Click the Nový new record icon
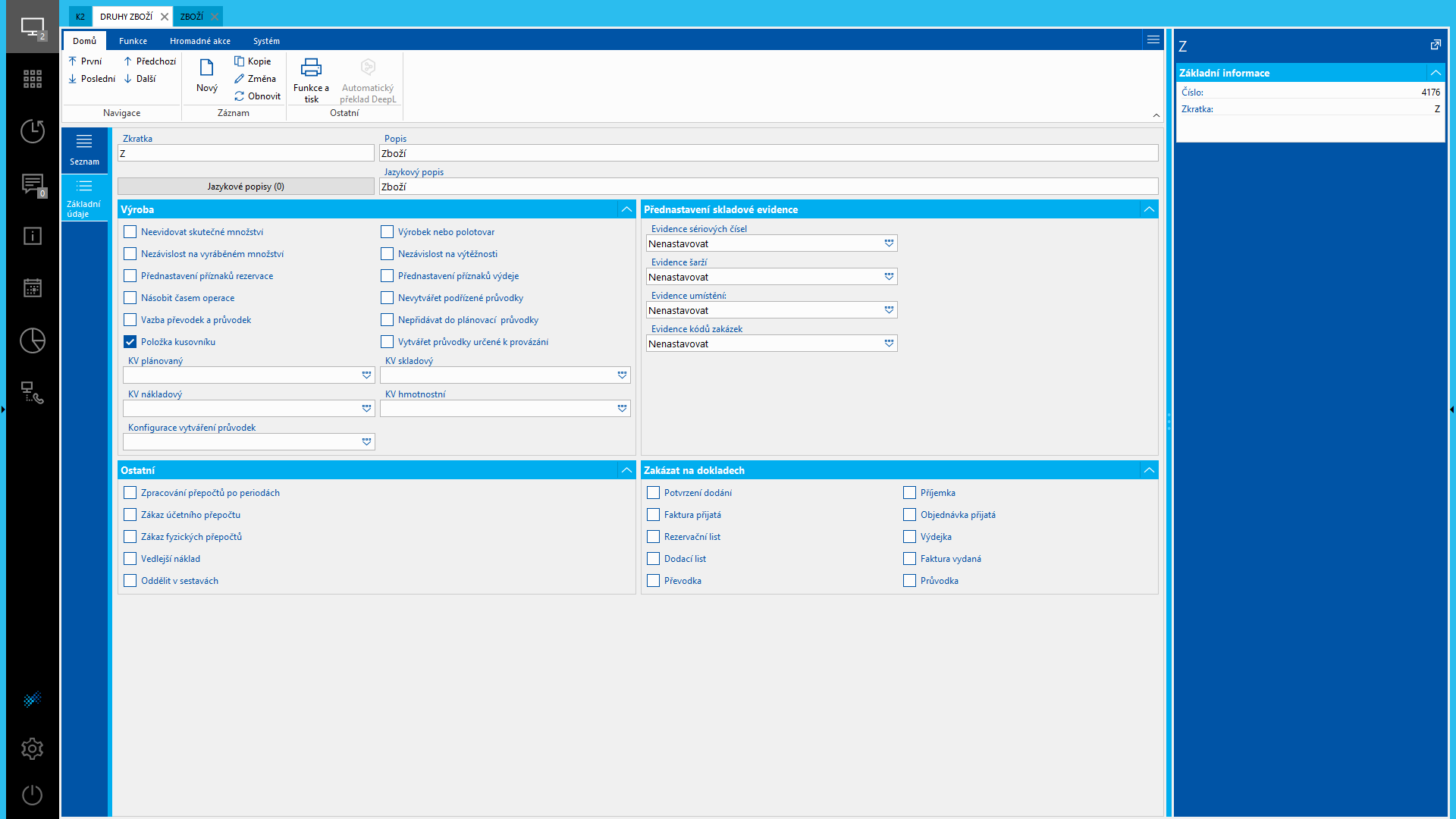This screenshot has width=1456, height=819. pos(206,68)
